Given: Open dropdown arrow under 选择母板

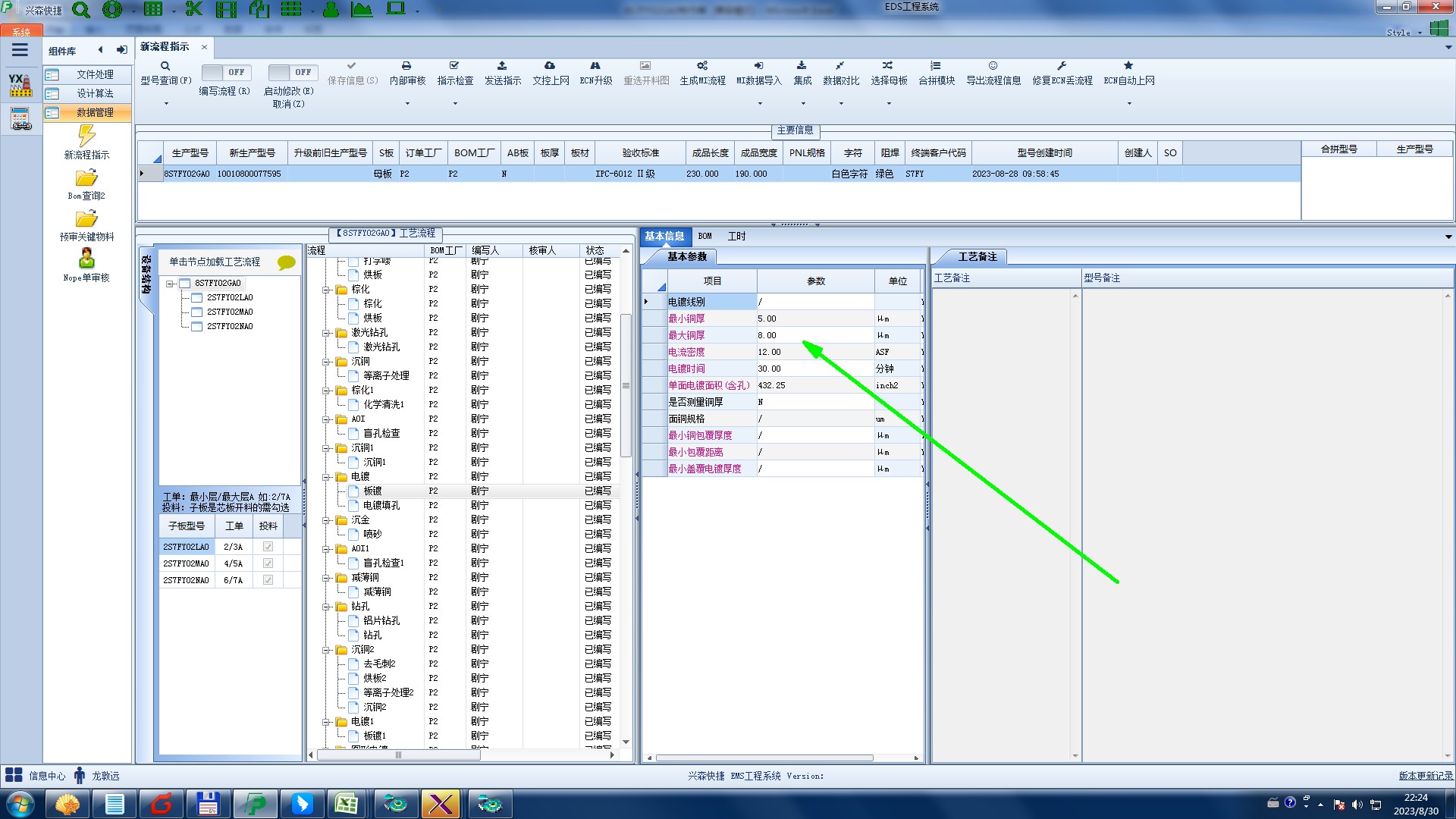Looking at the screenshot, I should tap(889, 103).
